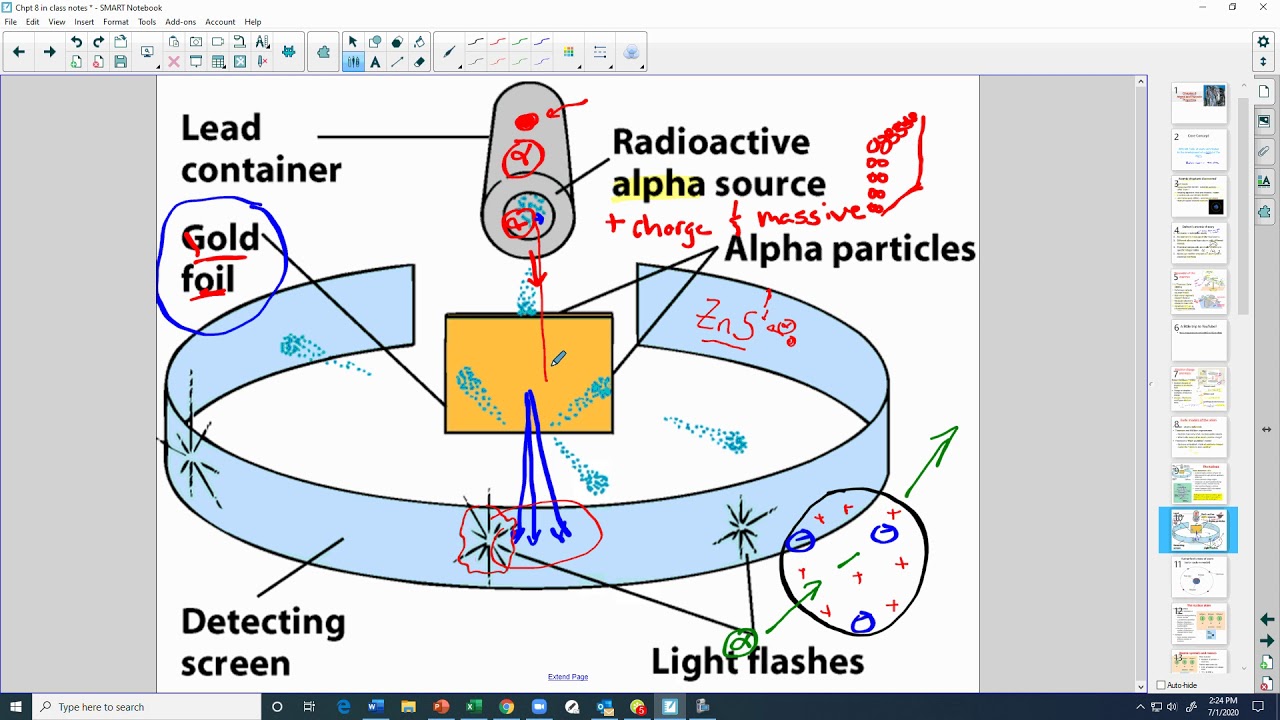Open the Insert menu
The width and height of the screenshot is (1280, 720).
[84, 22]
